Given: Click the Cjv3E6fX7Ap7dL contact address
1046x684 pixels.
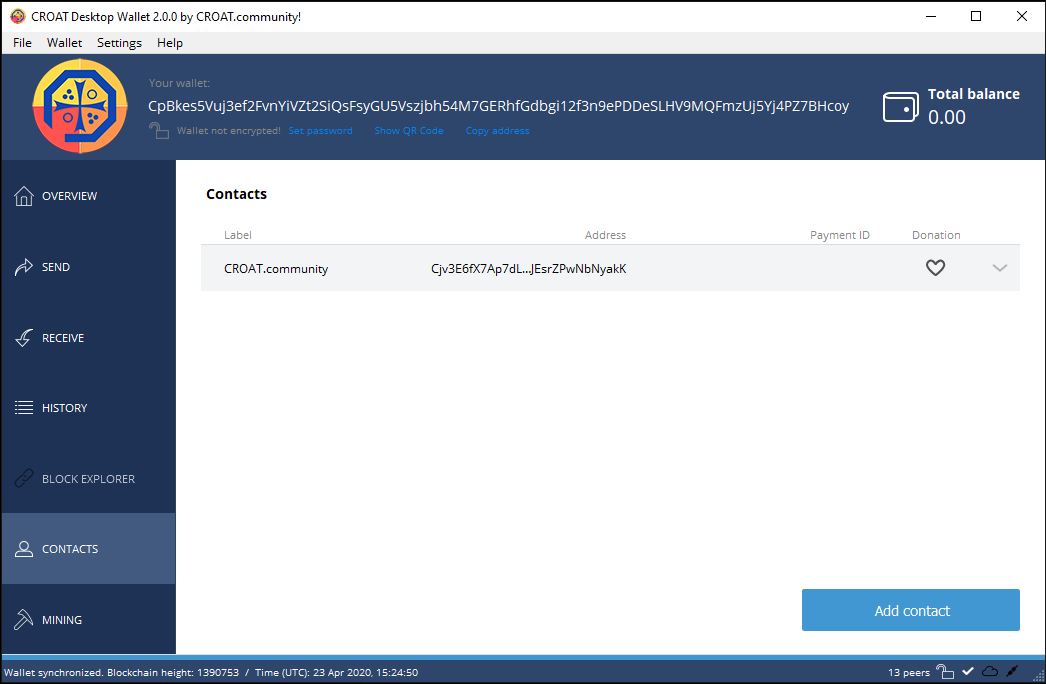Looking at the screenshot, I should tap(528, 269).
